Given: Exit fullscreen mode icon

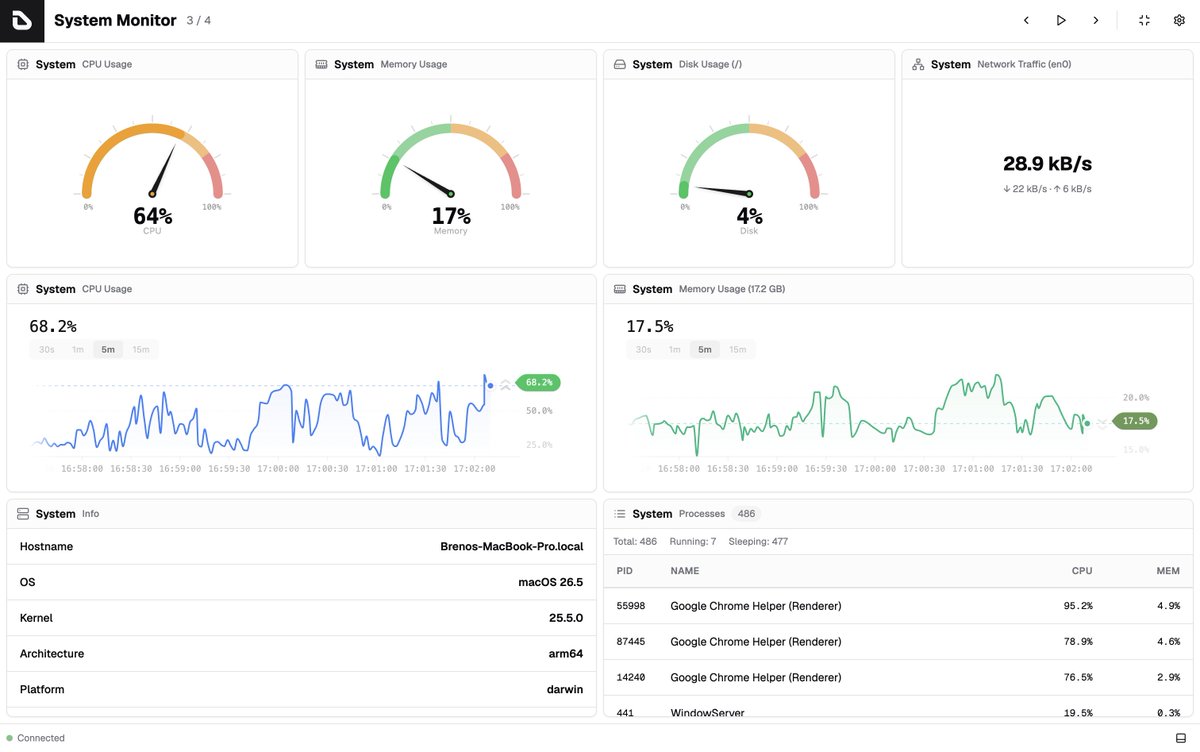Looking at the screenshot, I should (x=1145, y=20).
